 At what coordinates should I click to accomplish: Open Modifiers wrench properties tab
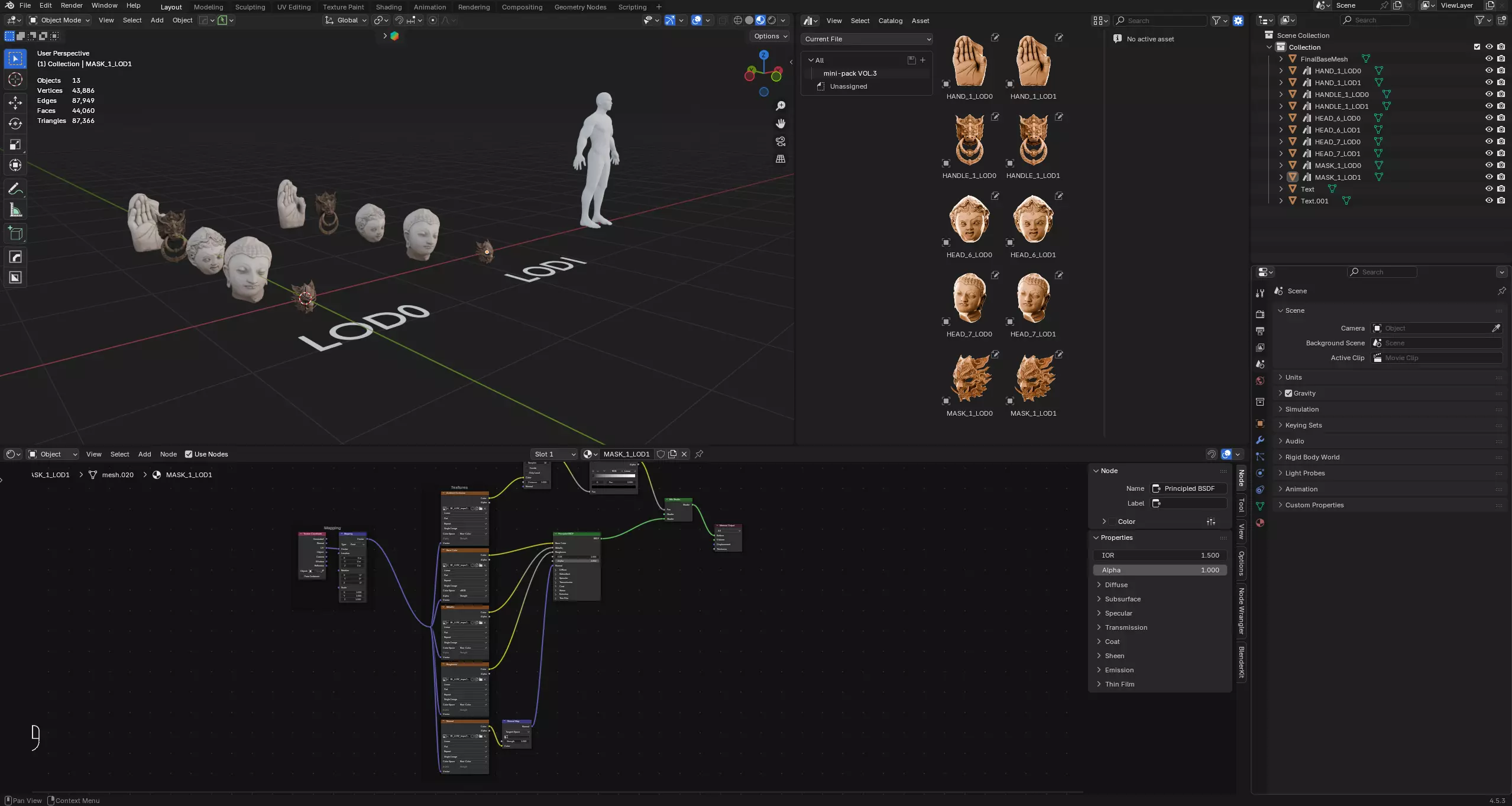1260,440
